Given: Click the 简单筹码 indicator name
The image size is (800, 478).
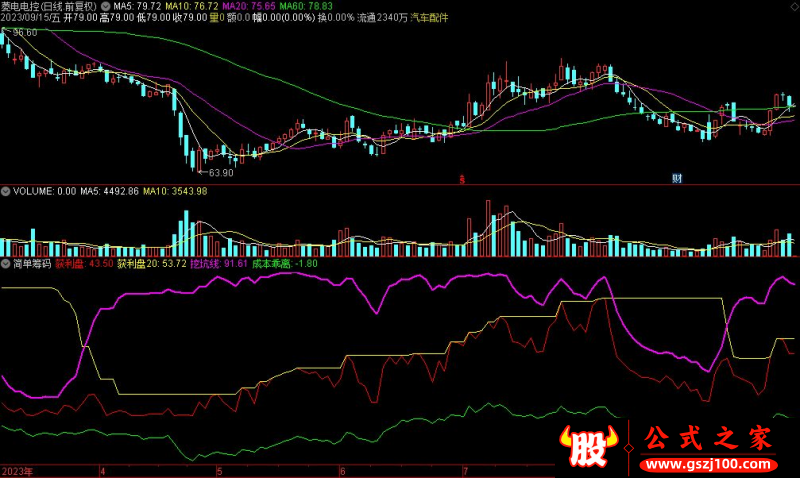Looking at the screenshot, I should pyautogui.click(x=32, y=264).
